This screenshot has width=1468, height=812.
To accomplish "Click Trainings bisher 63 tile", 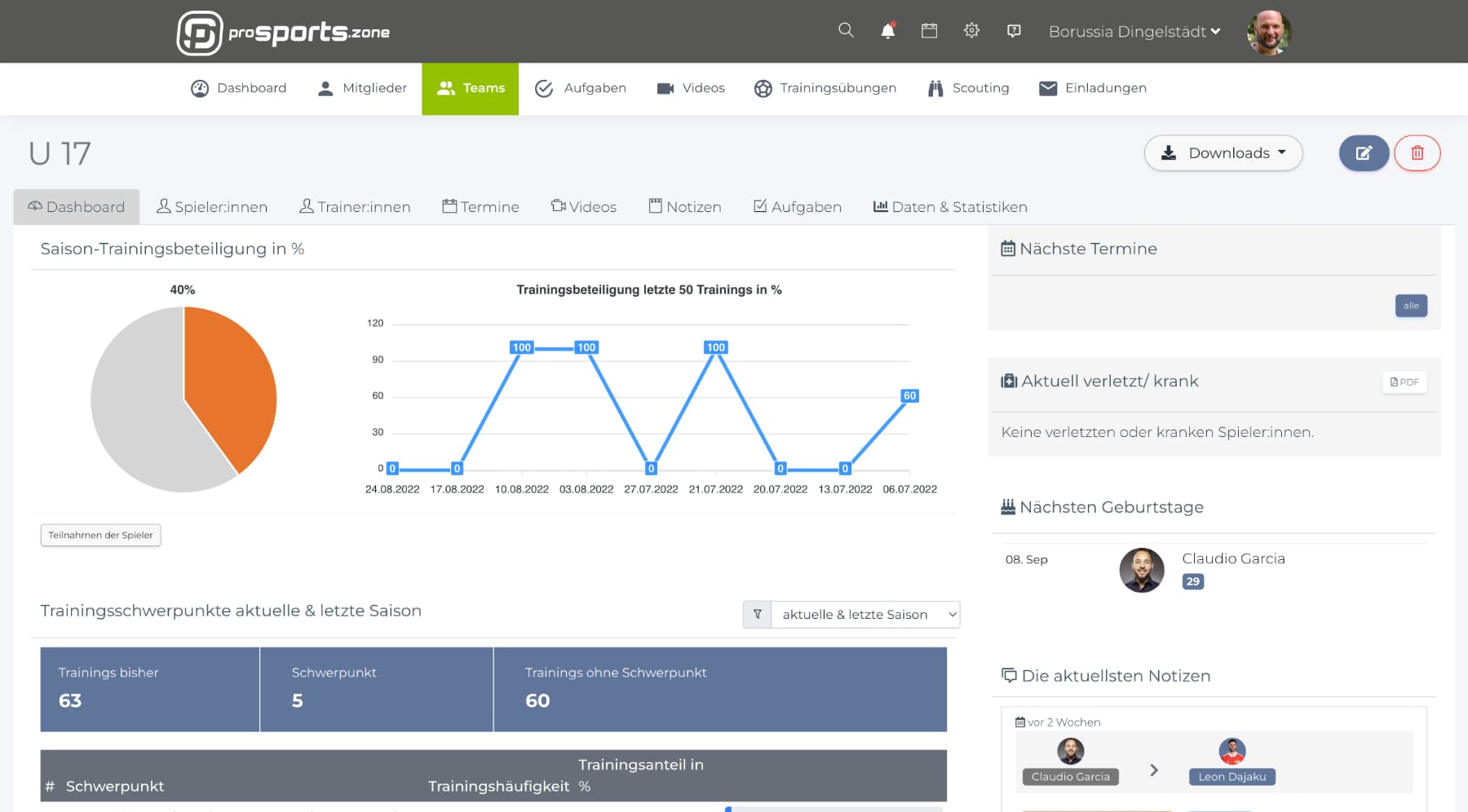I will pos(150,689).
